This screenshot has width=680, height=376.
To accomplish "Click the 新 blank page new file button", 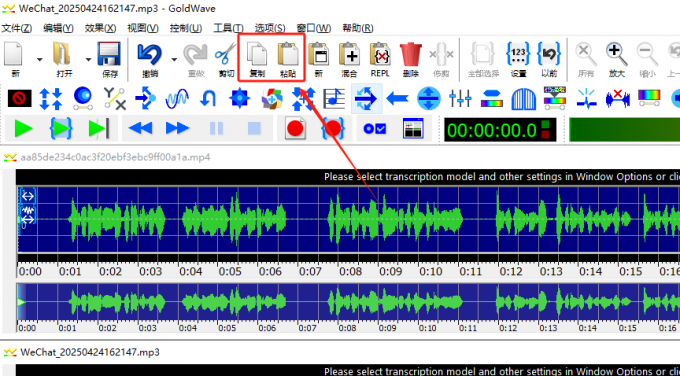I will pos(14,54).
